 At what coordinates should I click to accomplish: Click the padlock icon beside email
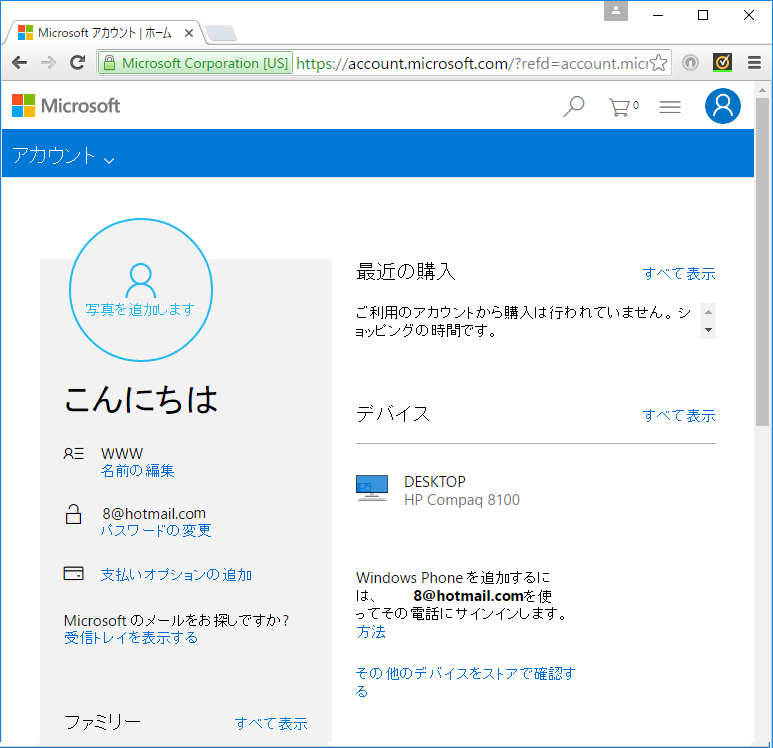[x=73, y=514]
